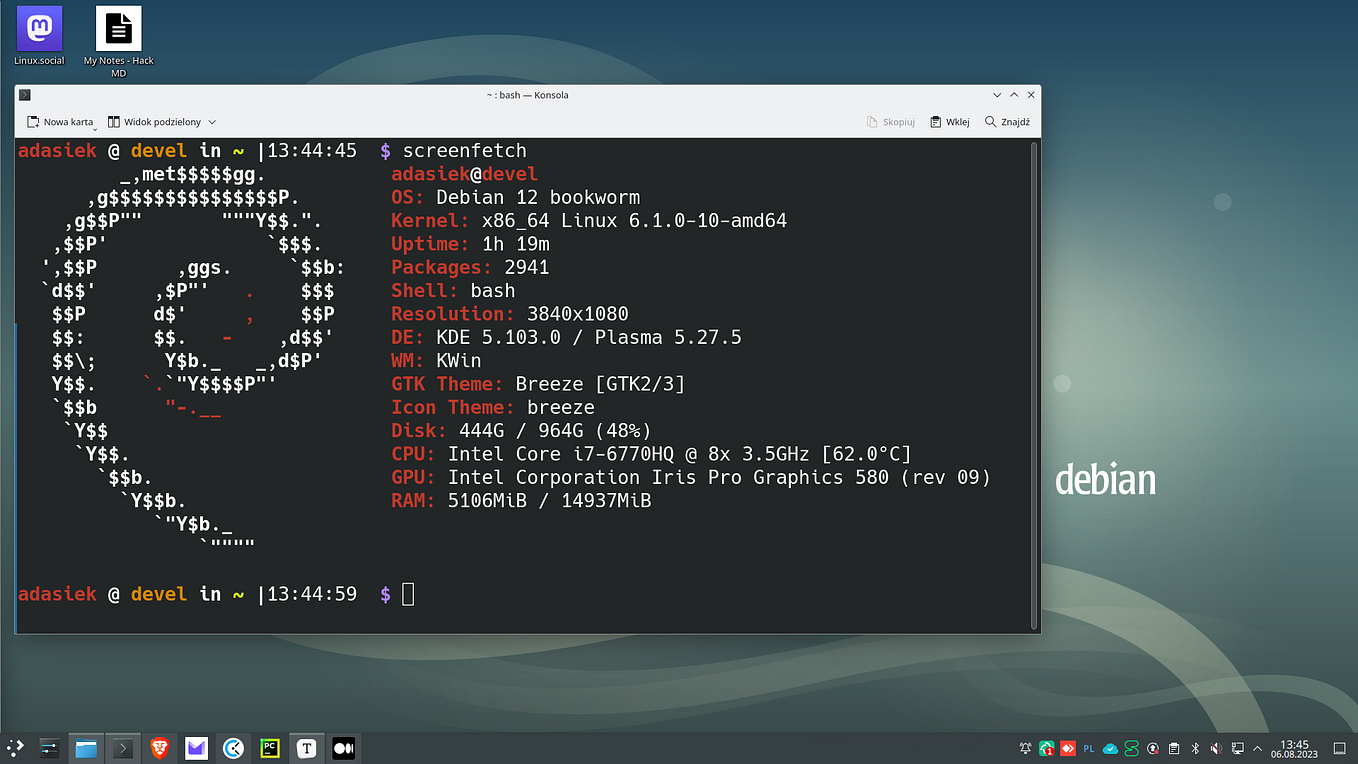Open the Plasma application launcher menu
The height and width of the screenshot is (764, 1358).
(15, 747)
